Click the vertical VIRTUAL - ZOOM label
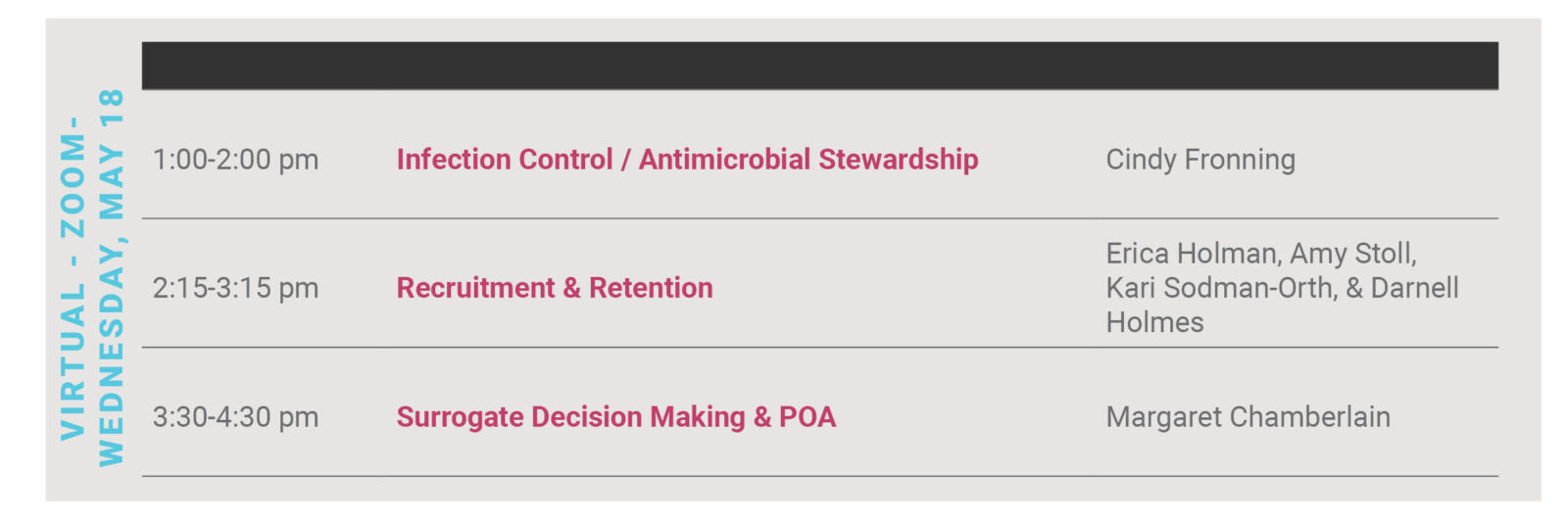Viewport: 1568px width, 522px height. 73,278
